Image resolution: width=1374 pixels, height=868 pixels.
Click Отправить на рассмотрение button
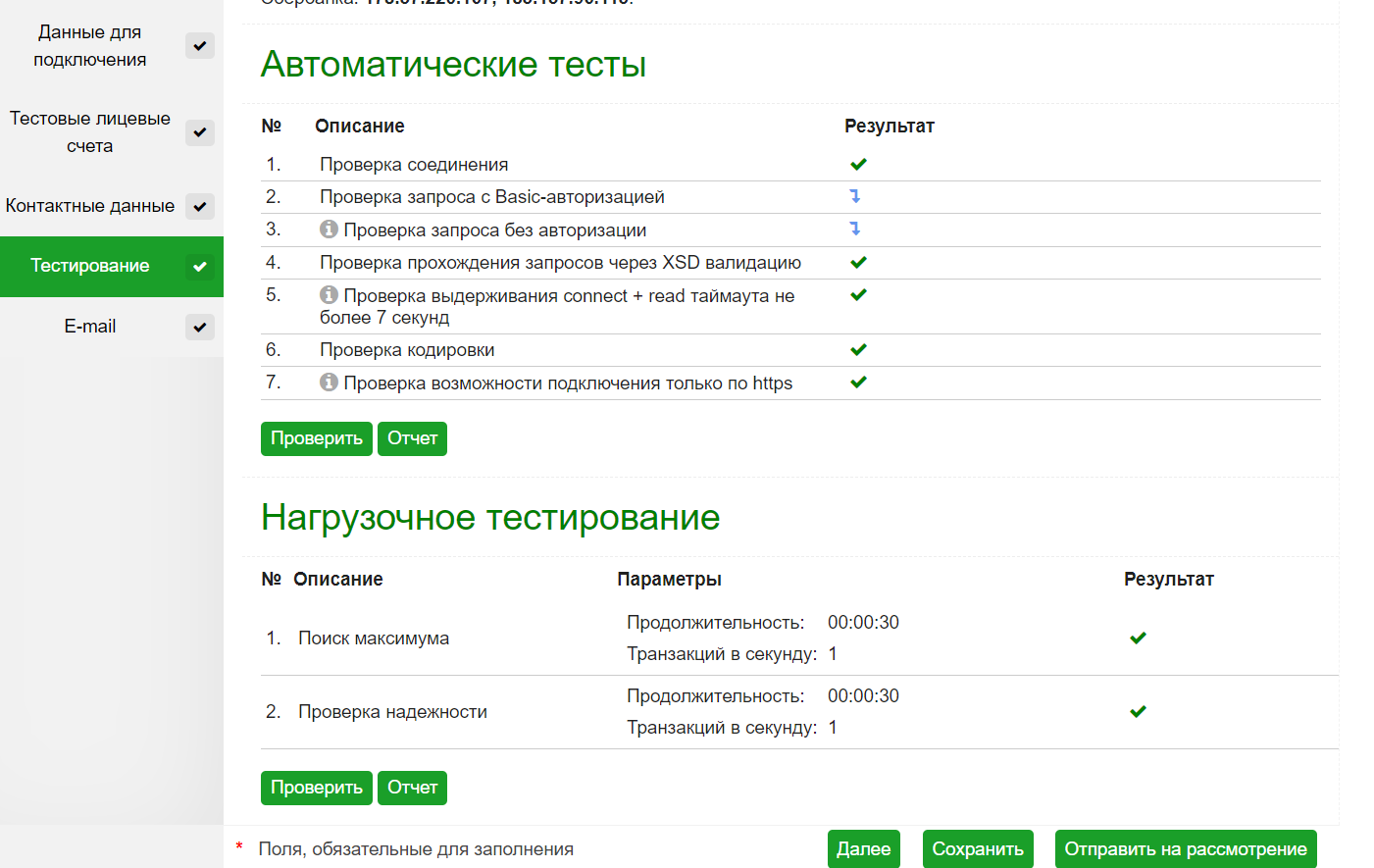pyautogui.click(x=1185, y=849)
